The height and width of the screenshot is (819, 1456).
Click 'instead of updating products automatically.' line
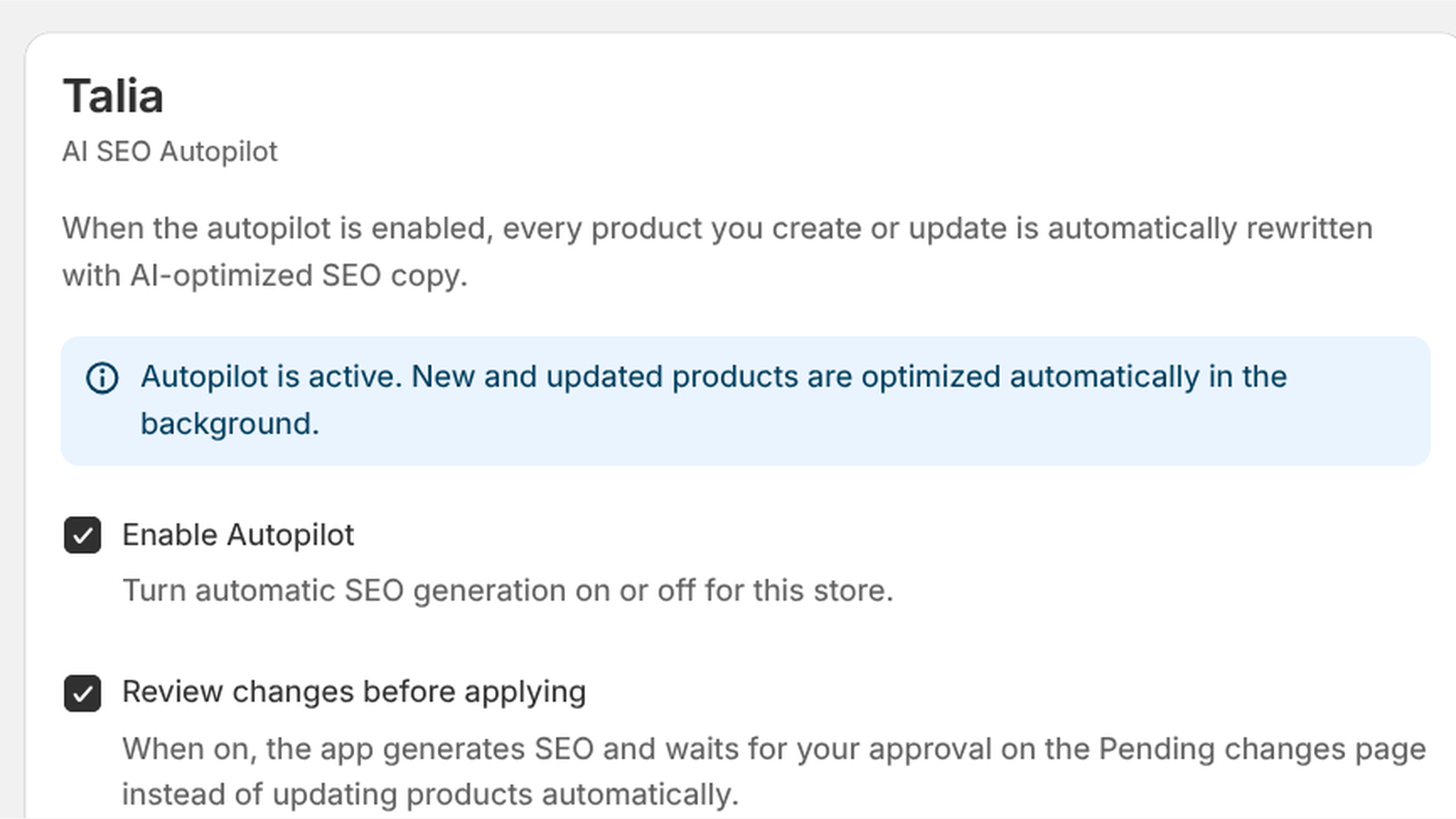tap(430, 794)
